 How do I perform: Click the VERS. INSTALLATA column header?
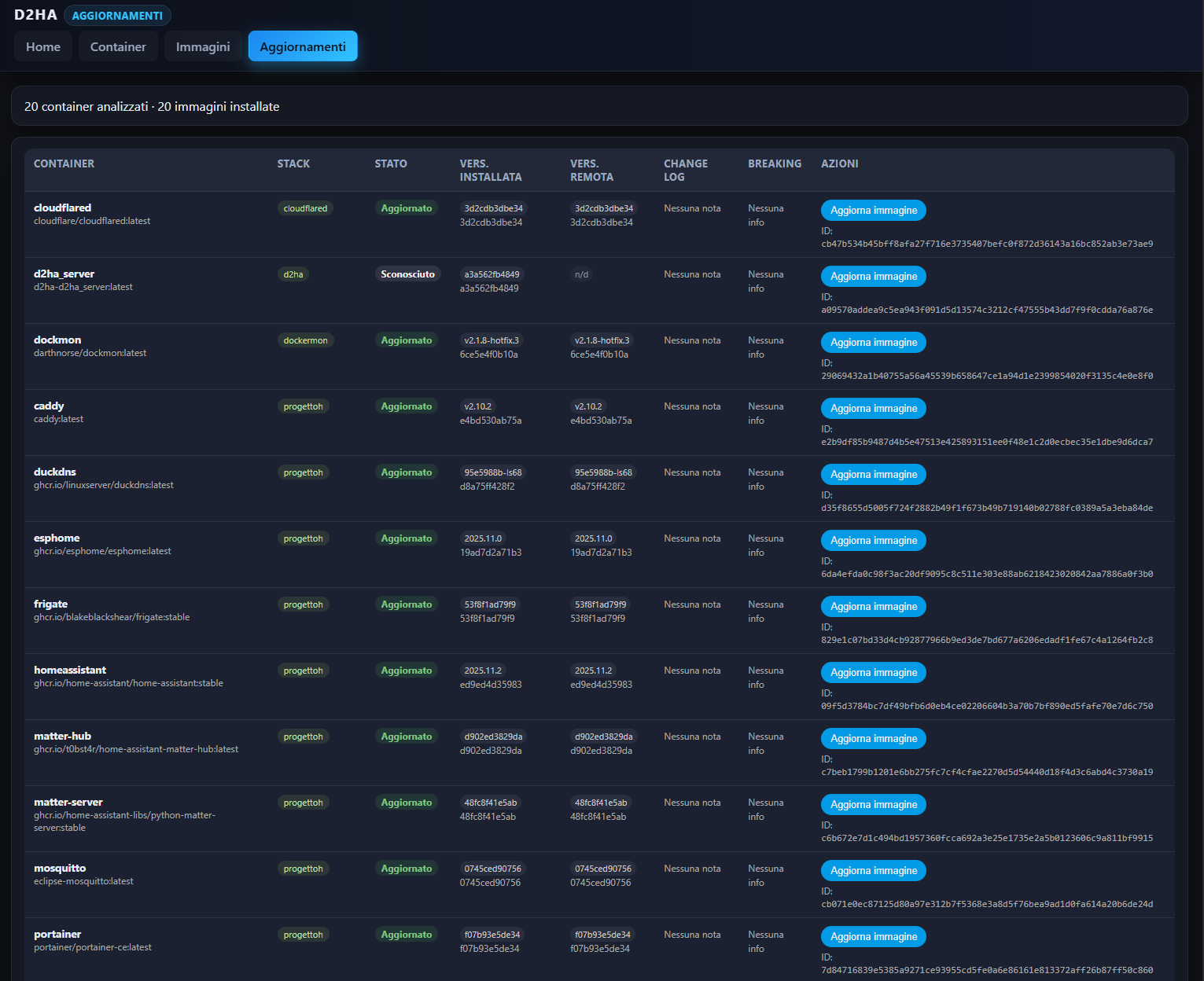click(x=491, y=171)
